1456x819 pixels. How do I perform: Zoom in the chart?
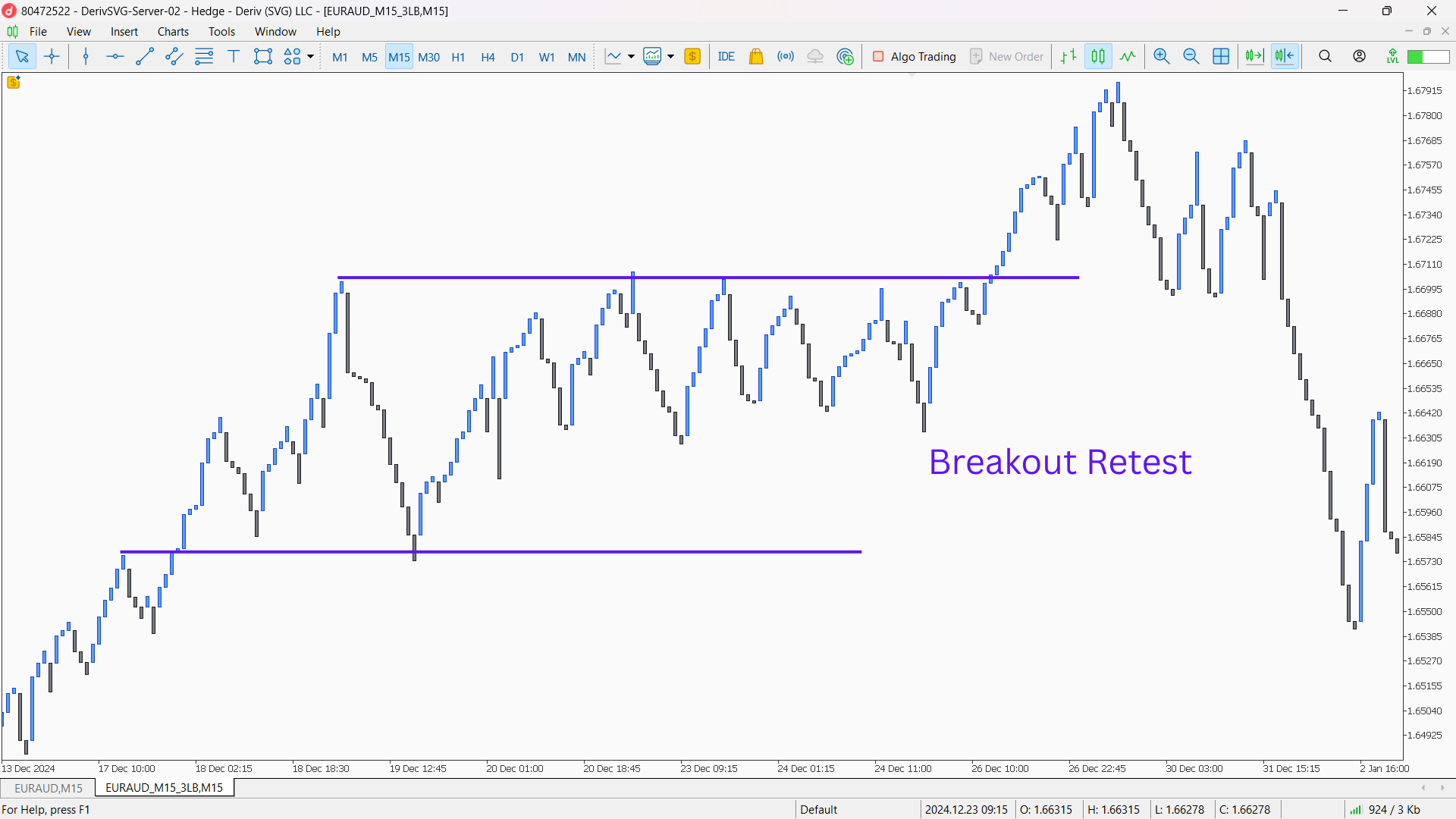(1162, 56)
